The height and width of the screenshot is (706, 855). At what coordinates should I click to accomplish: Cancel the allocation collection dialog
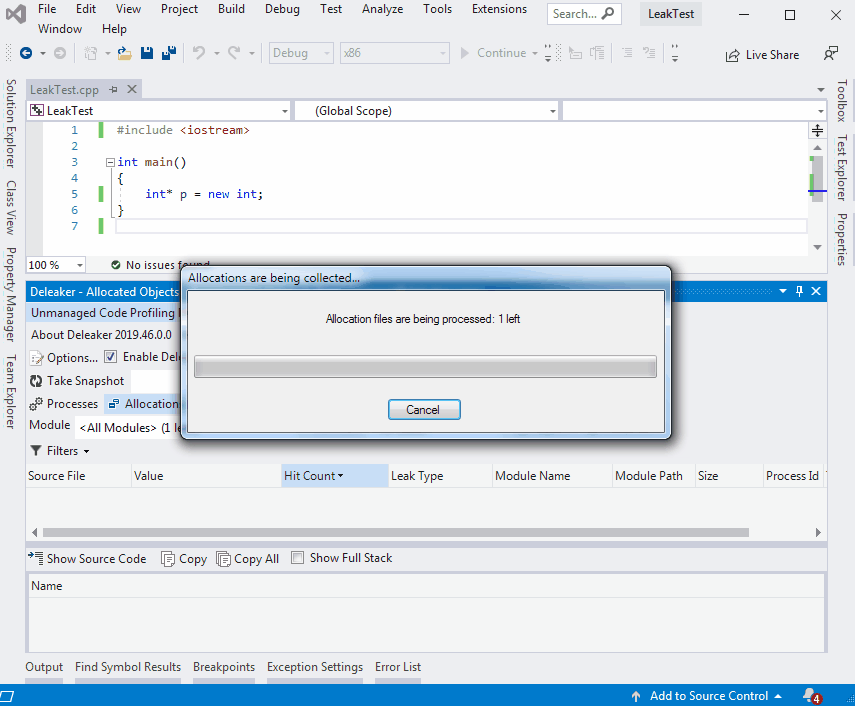tap(424, 409)
